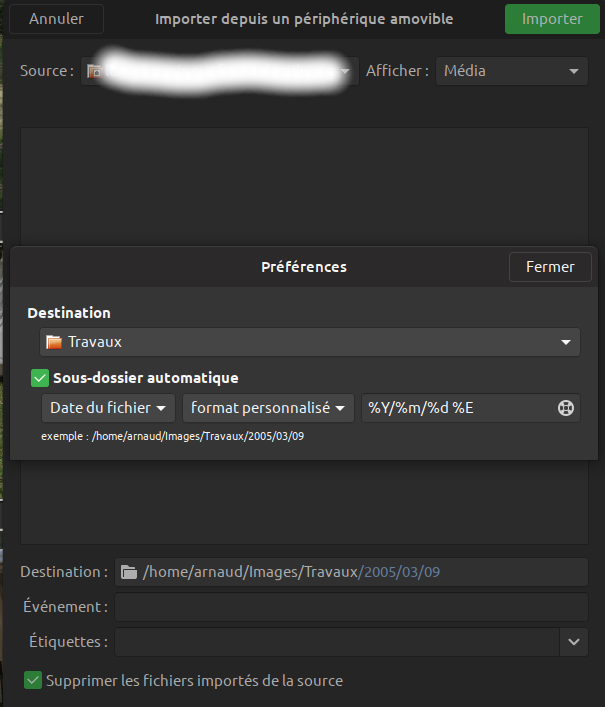
Task: Click the Étiquettes text field
Action: pyautogui.click(x=337, y=642)
